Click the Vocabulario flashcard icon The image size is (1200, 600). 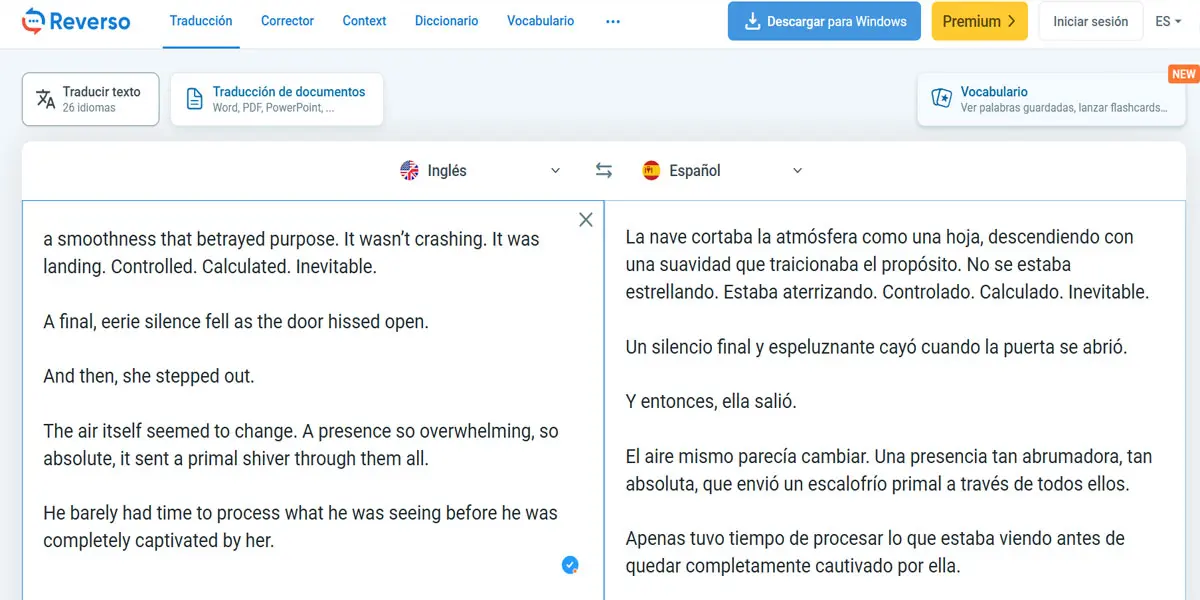(941, 98)
